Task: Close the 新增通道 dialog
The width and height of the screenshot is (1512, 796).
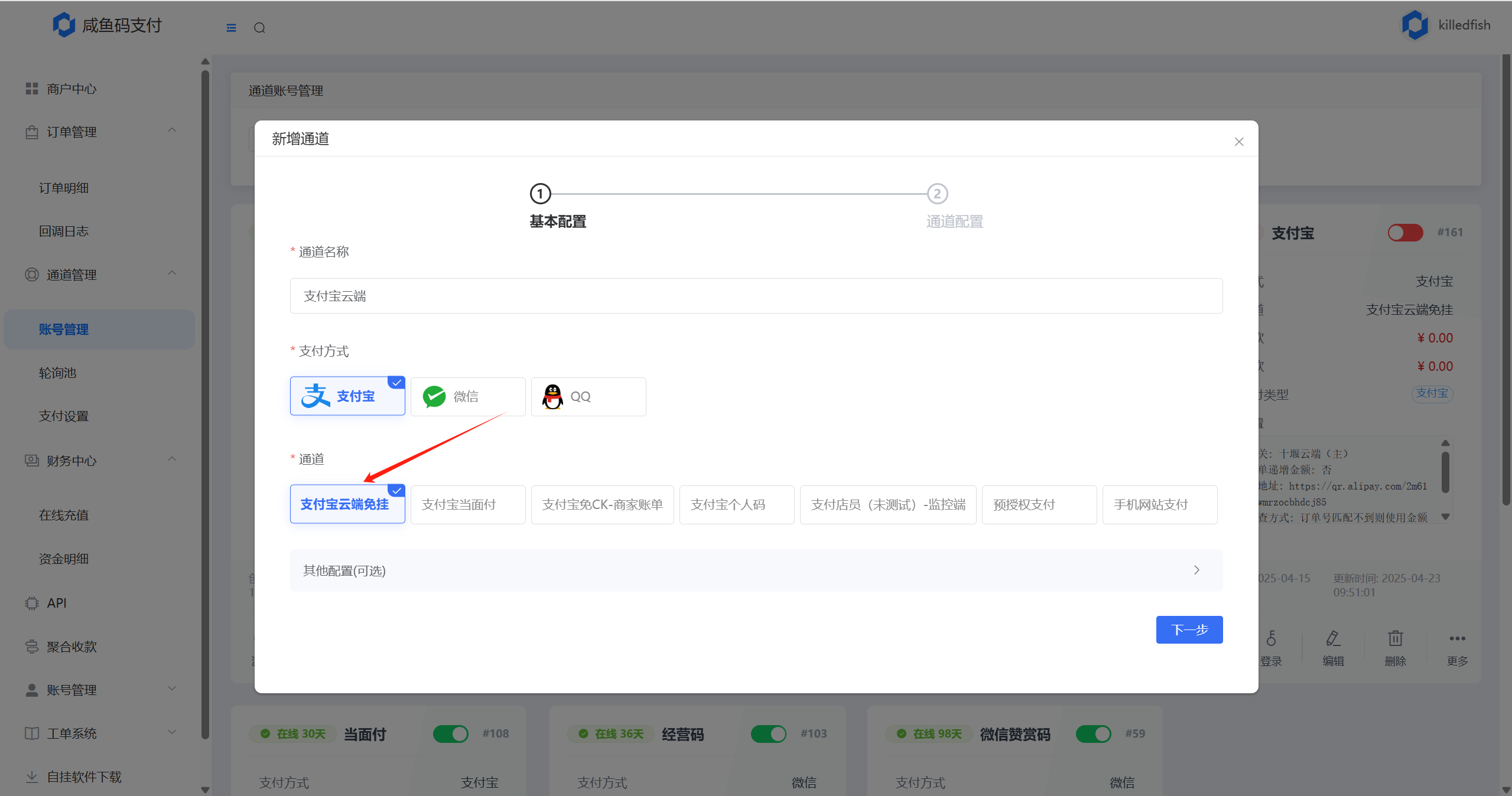Action: [1239, 142]
